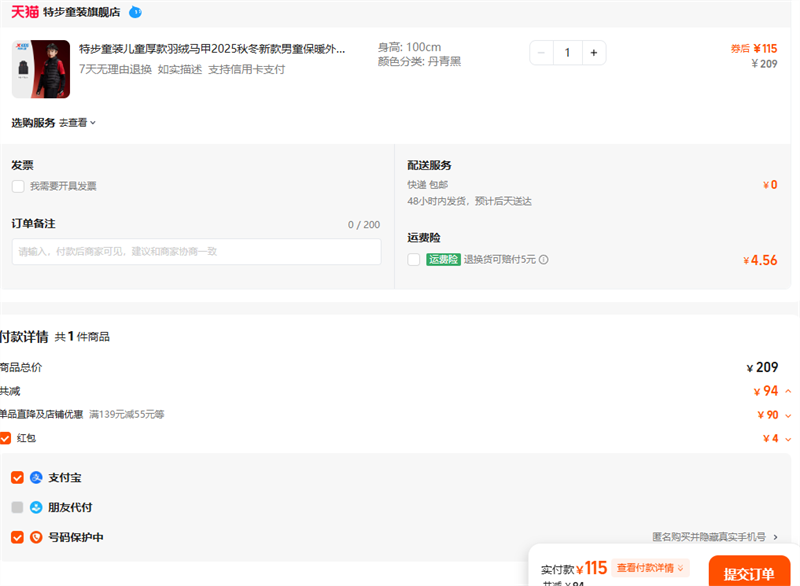
Task: Click the green 运费险 badge
Action: click(x=443, y=260)
